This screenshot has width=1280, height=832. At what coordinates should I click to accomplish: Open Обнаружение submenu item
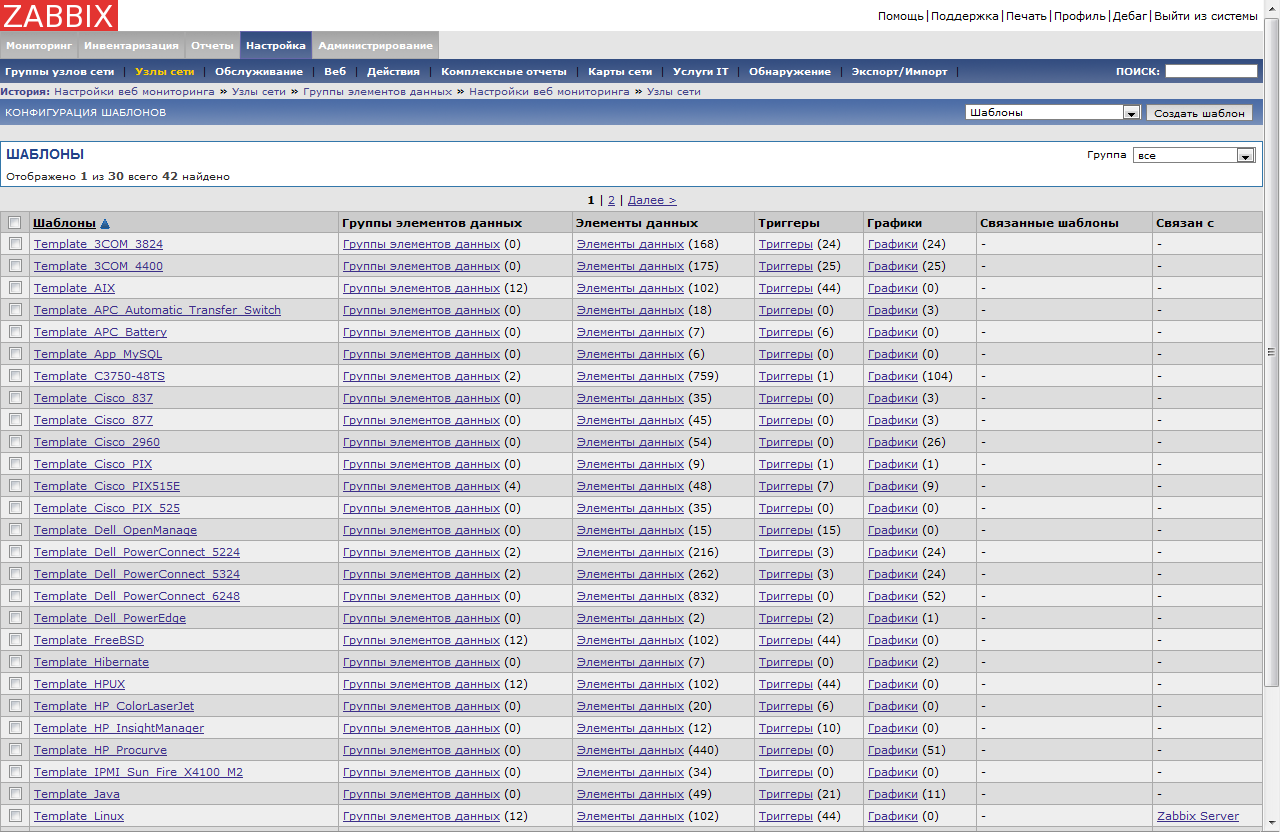pos(790,72)
